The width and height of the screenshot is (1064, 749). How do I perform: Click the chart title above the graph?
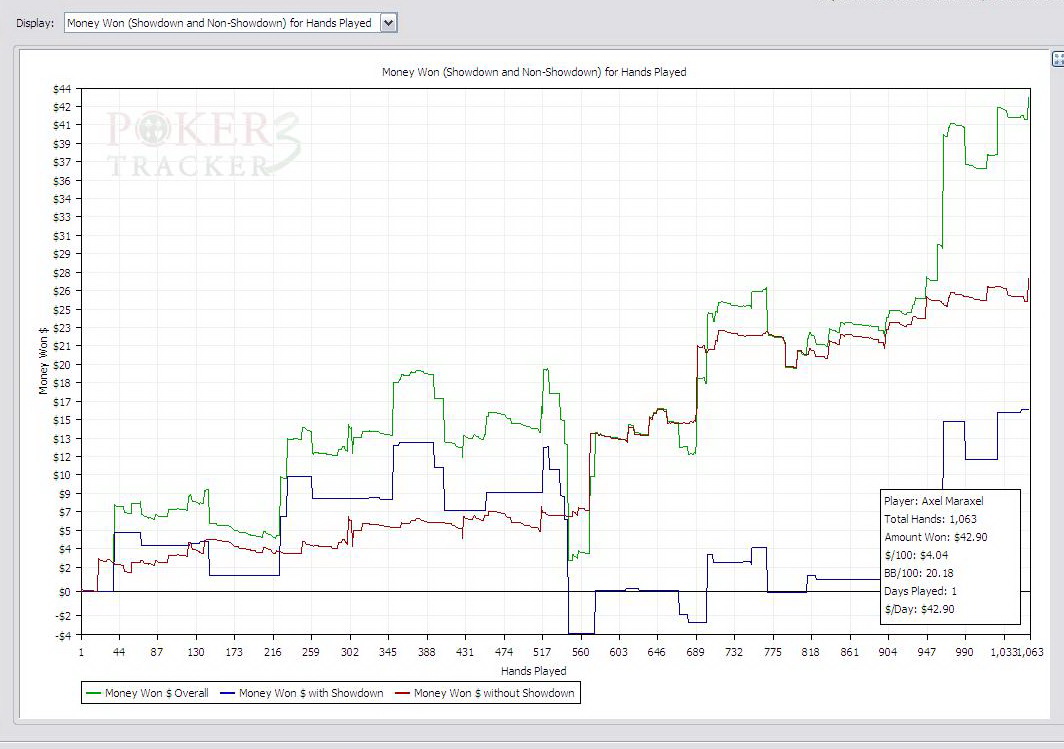click(534, 72)
